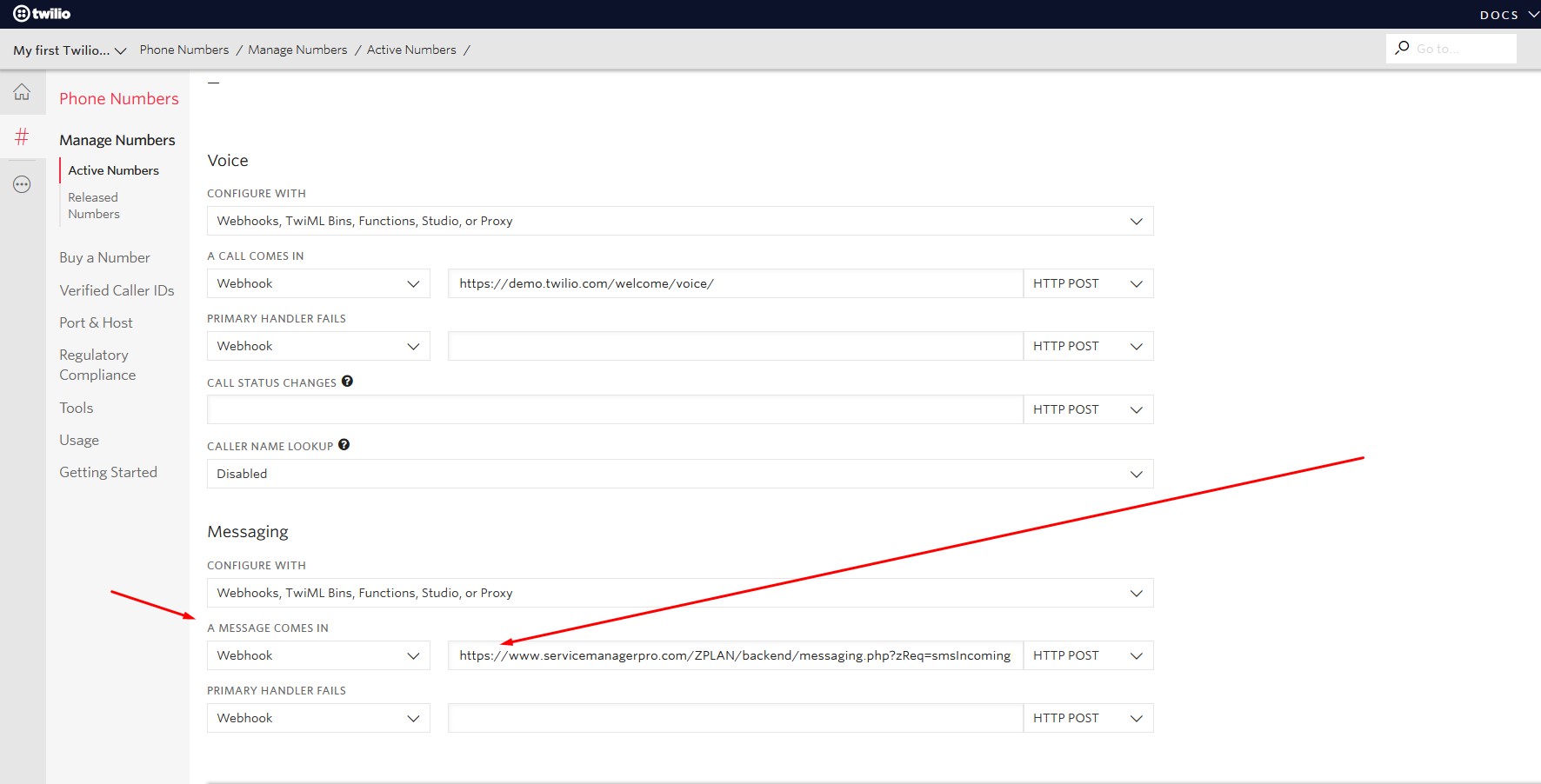The height and width of the screenshot is (784, 1541).
Task: Click the Call Status Changes help icon
Action: click(347, 382)
